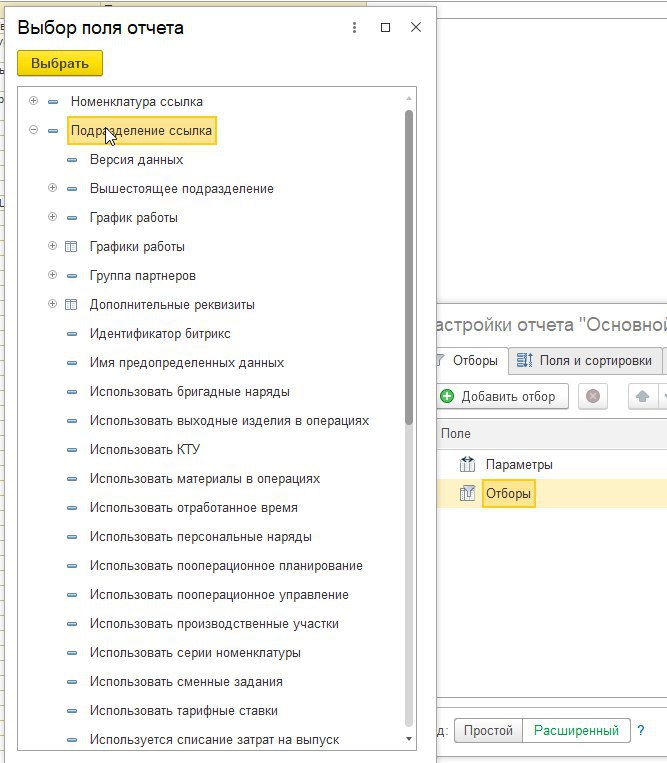The image size is (667, 763).
Task: Click field icon beside Идентификатор битрикс
Action: 72,334
